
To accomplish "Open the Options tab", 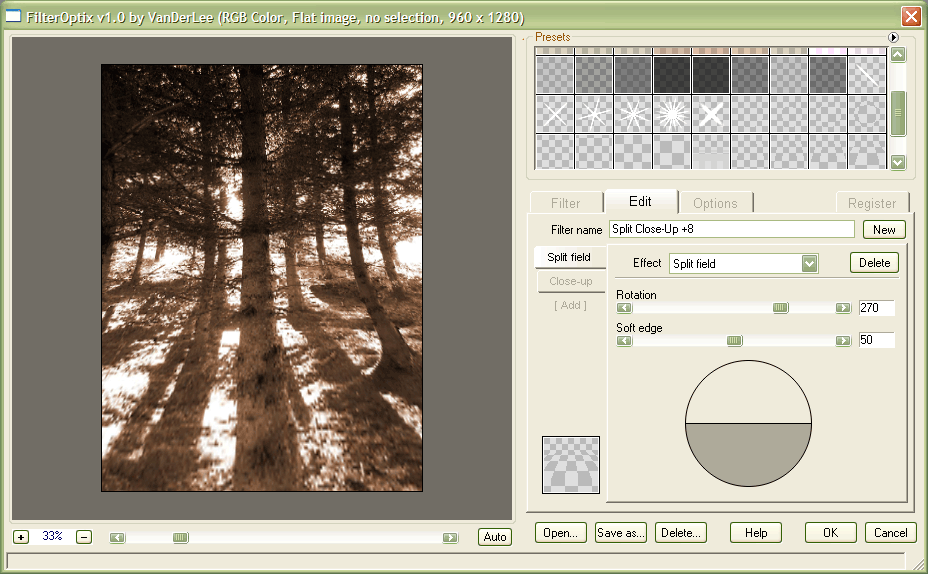I will (715, 203).
